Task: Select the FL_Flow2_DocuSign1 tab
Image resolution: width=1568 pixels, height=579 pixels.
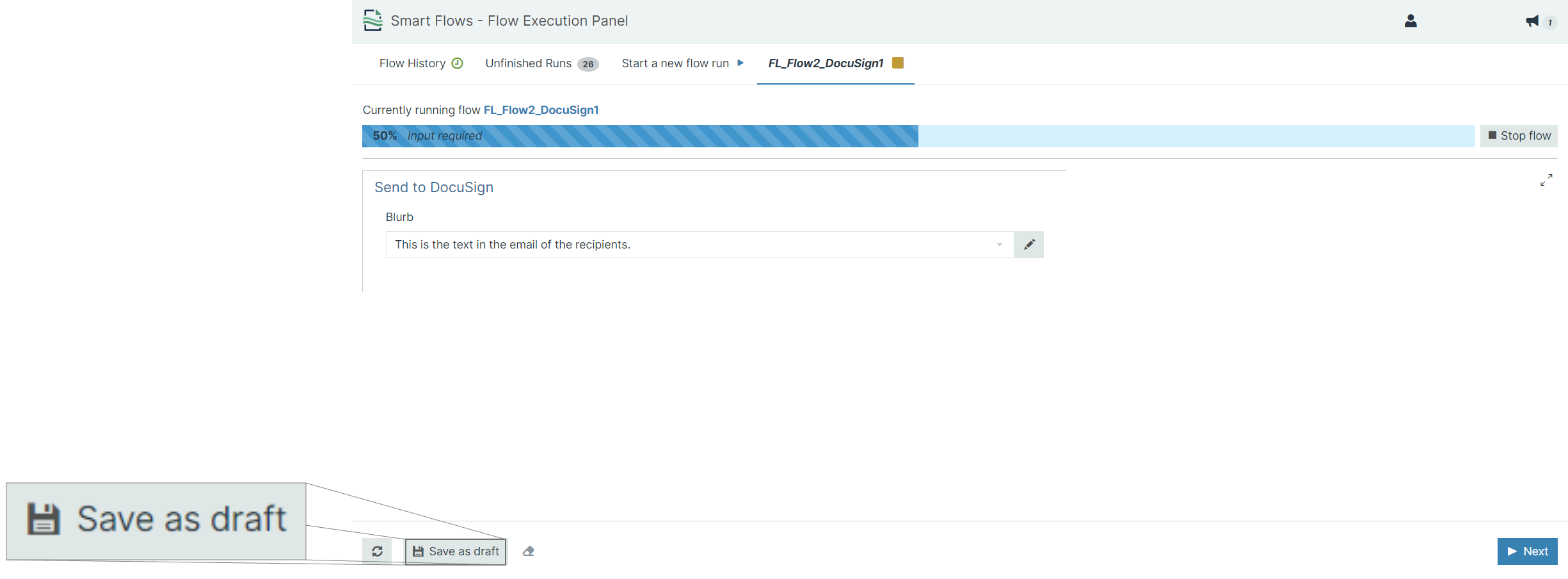Action: pyautogui.click(x=836, y=63)
